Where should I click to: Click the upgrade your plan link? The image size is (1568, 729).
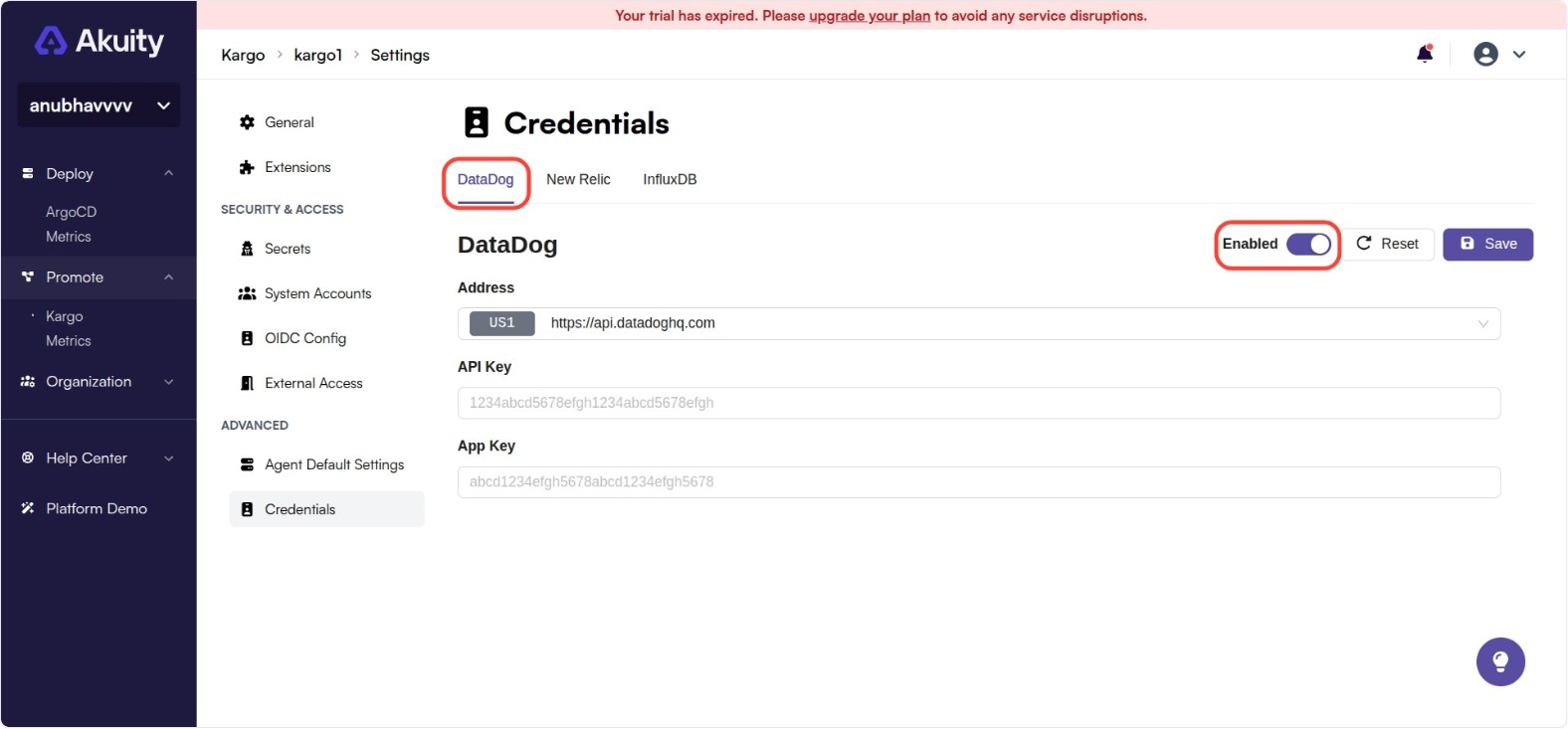coord(869,15)
